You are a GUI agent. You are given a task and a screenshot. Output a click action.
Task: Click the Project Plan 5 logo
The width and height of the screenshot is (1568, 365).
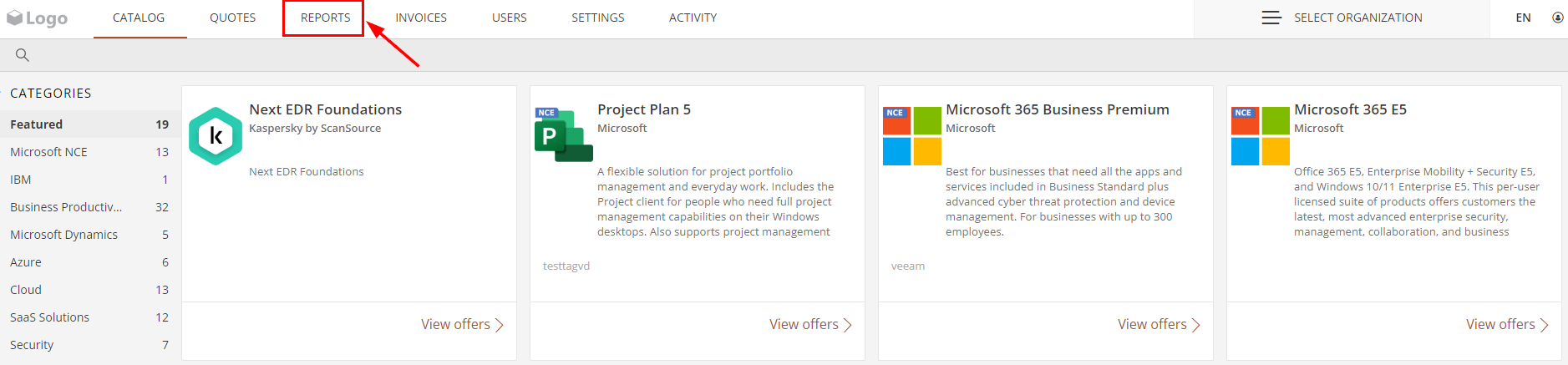pyautogui.click(x=564, y=134)
